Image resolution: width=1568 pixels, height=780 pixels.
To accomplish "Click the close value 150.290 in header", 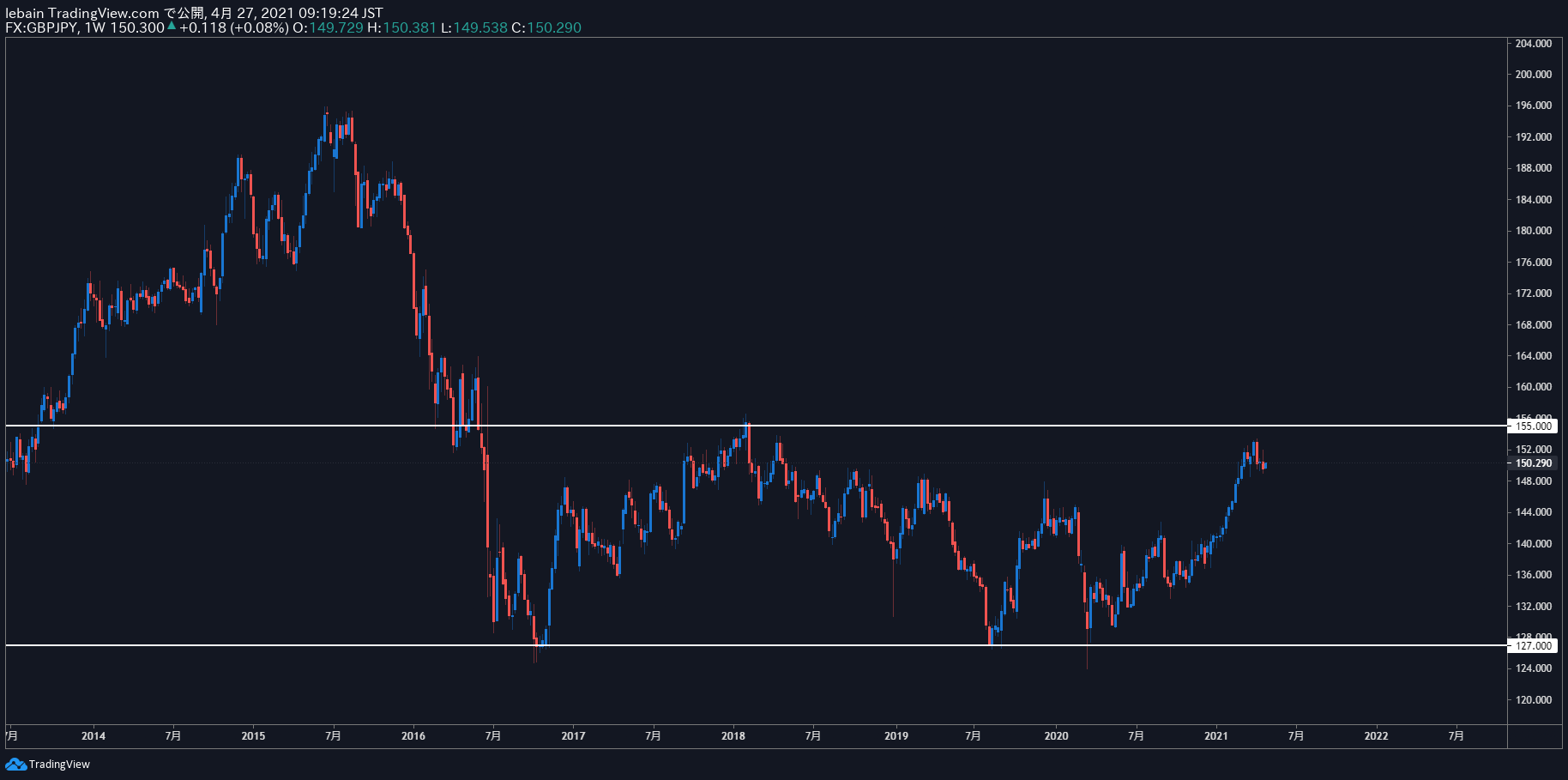I will pos(554,27).
